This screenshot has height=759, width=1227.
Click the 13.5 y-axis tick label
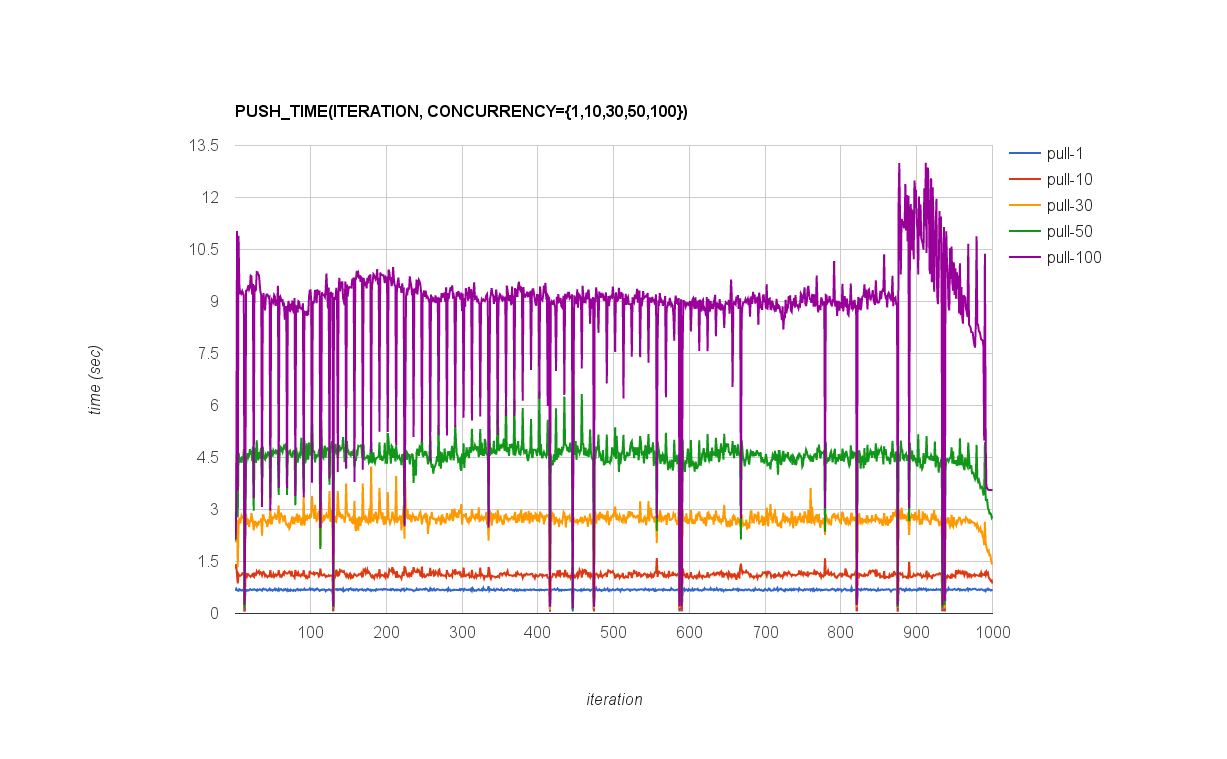(203, 145)
